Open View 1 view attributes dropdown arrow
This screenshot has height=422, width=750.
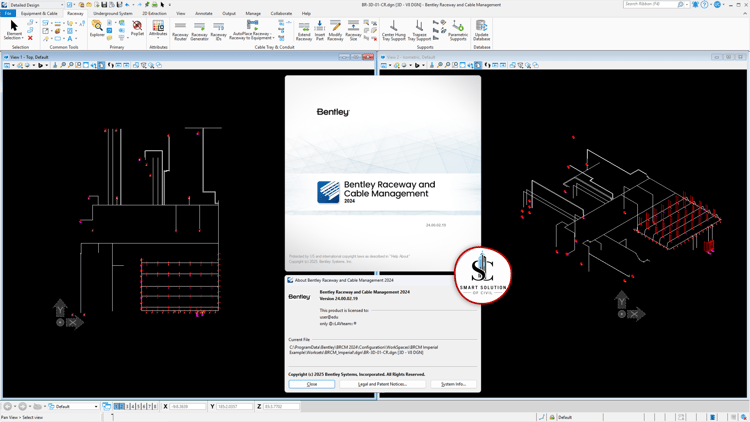coord(13,65)
